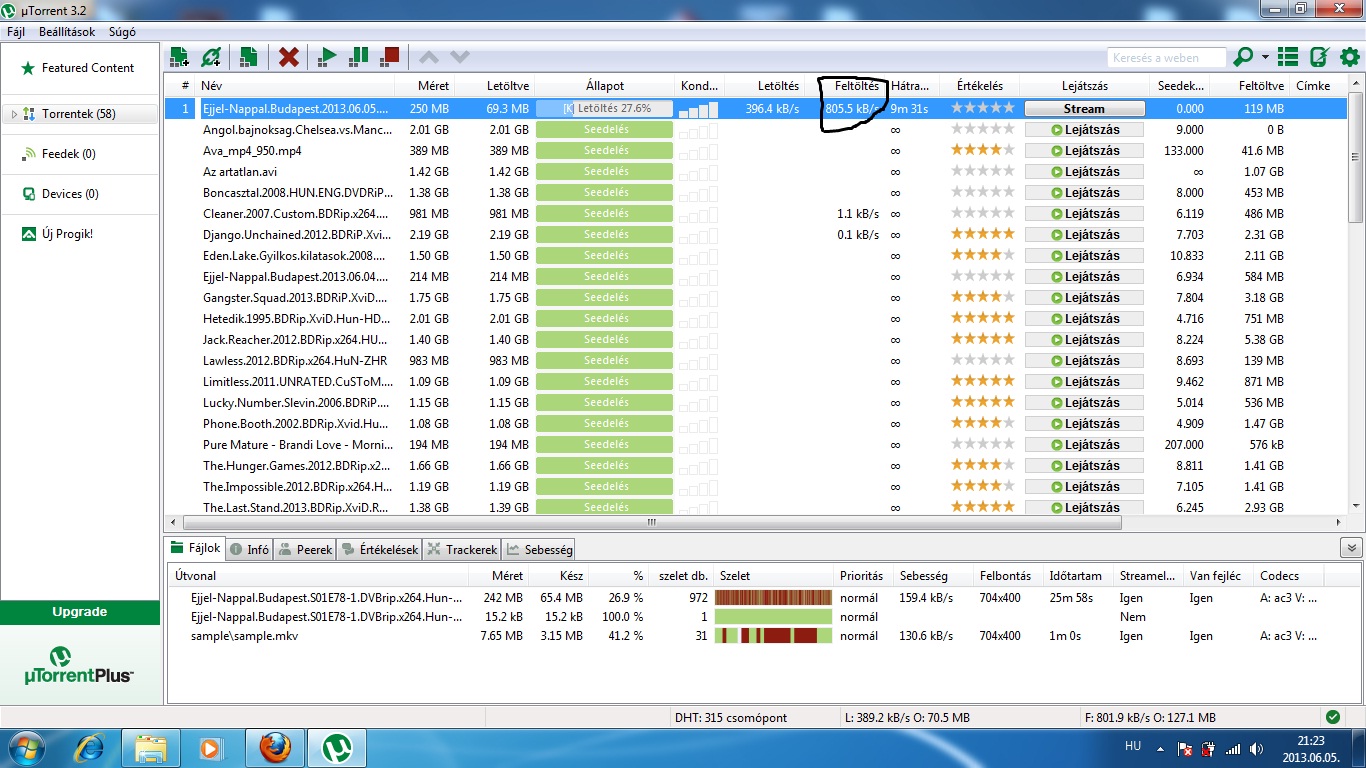Switch to the Fájlok tab
Image resolution: width=1366 pixels, height=768 pixels.
(195, 548)
